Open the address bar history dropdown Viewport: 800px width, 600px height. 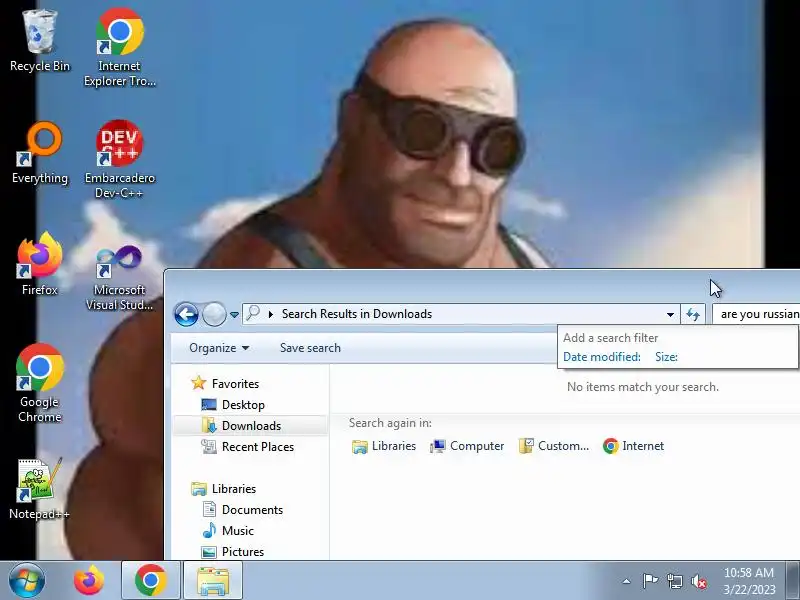[670, 314]
